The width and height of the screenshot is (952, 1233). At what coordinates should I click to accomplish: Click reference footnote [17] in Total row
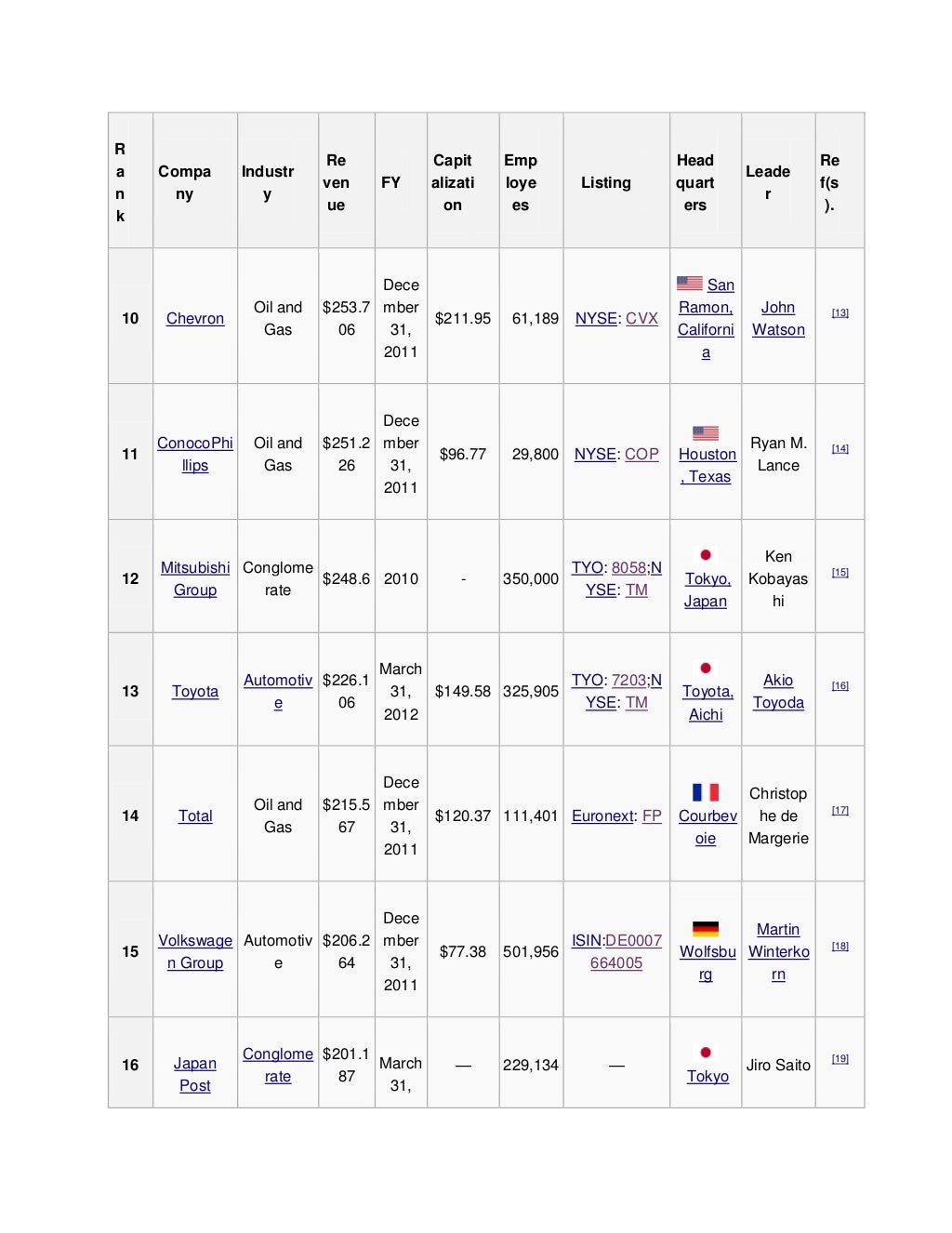pyautogui.click(x=840, y=811)
